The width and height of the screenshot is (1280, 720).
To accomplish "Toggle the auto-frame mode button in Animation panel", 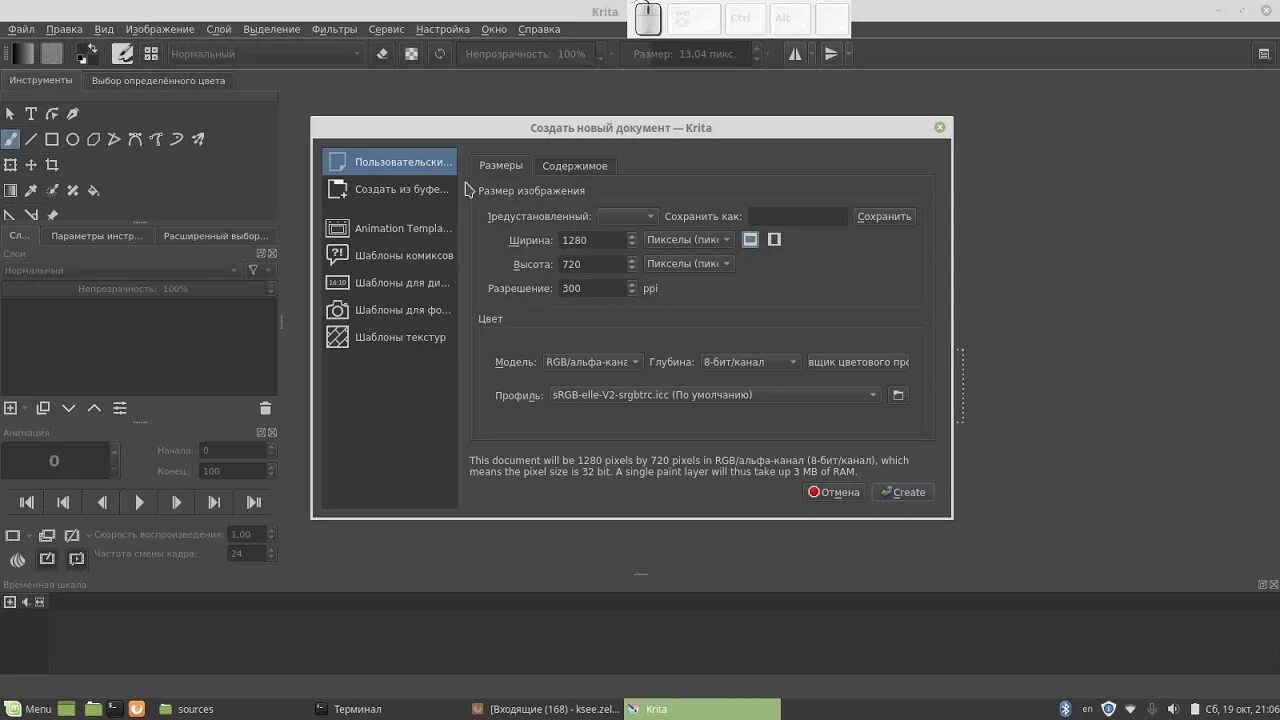I will (x=47, y=560).
